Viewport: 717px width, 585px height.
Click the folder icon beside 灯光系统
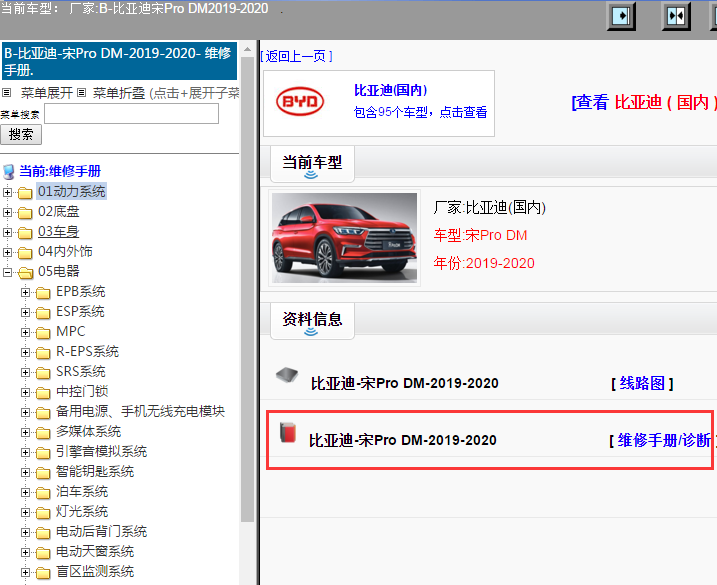point(43,513)
